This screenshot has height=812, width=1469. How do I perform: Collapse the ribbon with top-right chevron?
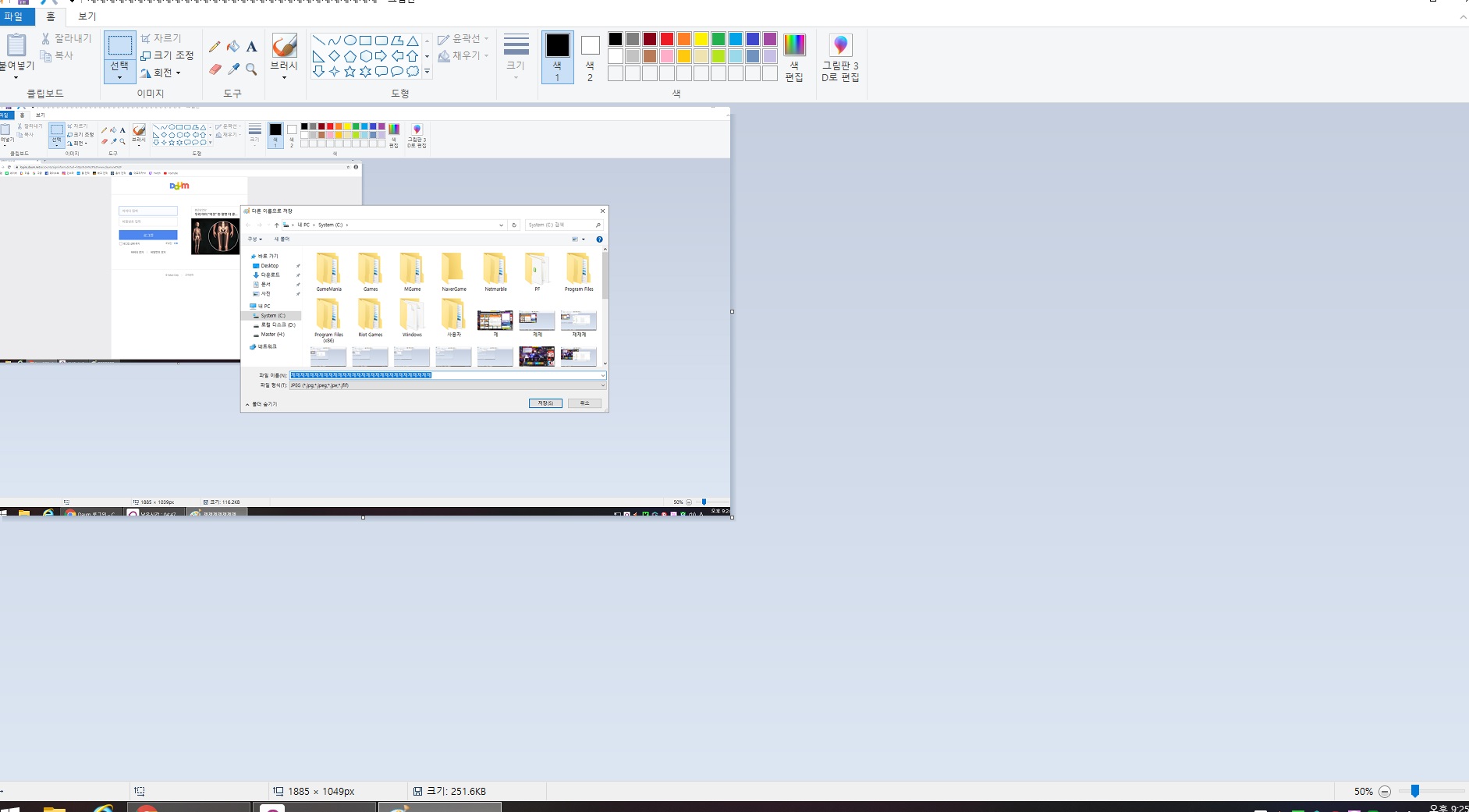click(x=1463, y=16)
